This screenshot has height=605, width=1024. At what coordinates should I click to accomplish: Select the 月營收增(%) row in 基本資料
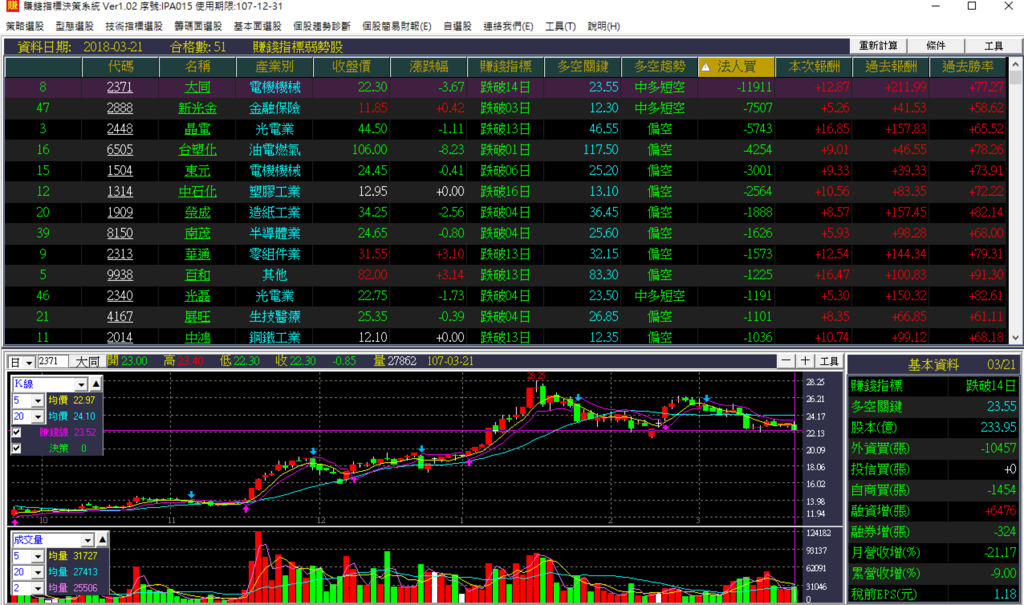coord(933,553)
